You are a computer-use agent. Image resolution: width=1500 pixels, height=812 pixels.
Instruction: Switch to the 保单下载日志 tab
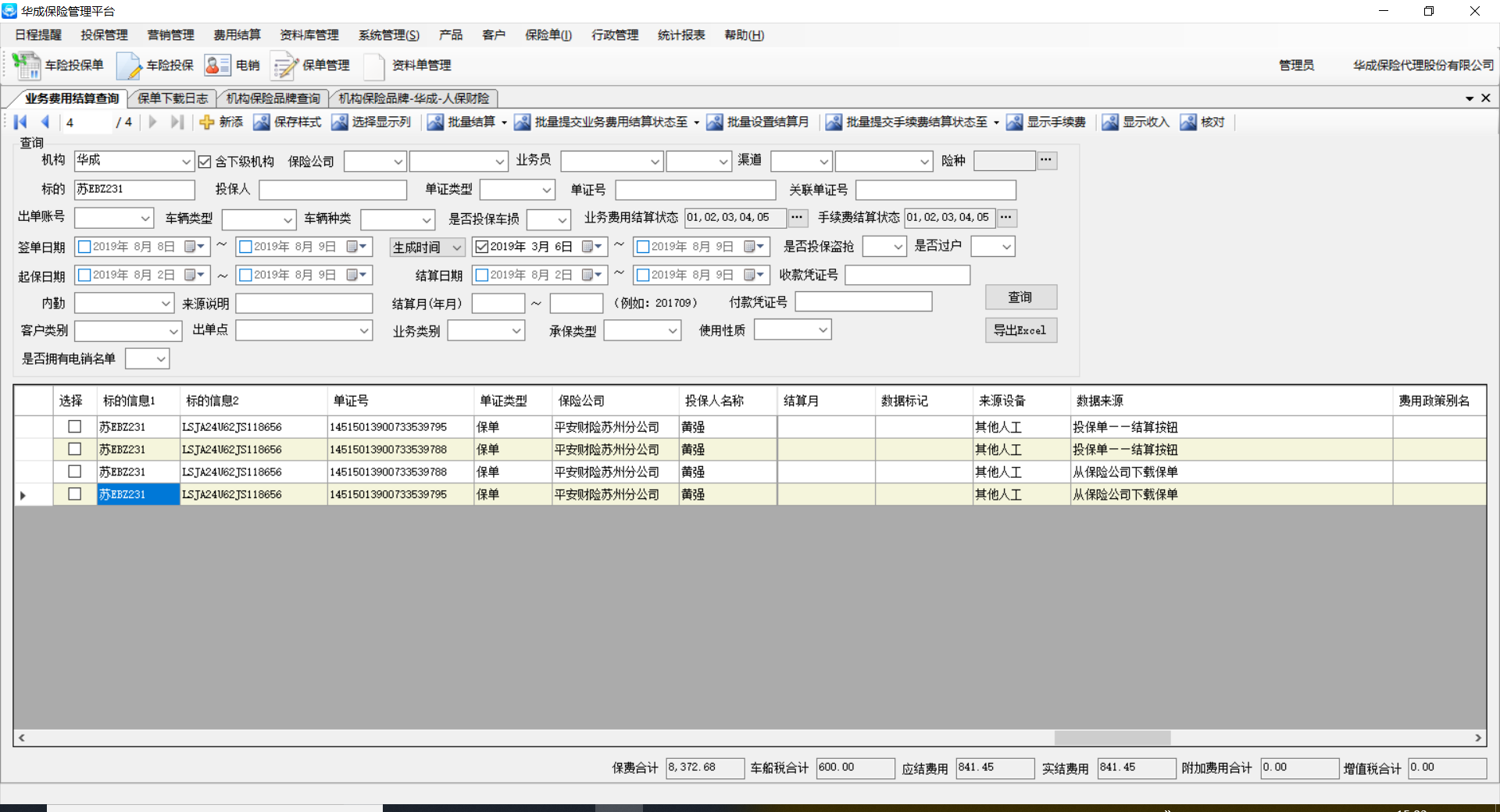tap(173, 98)
